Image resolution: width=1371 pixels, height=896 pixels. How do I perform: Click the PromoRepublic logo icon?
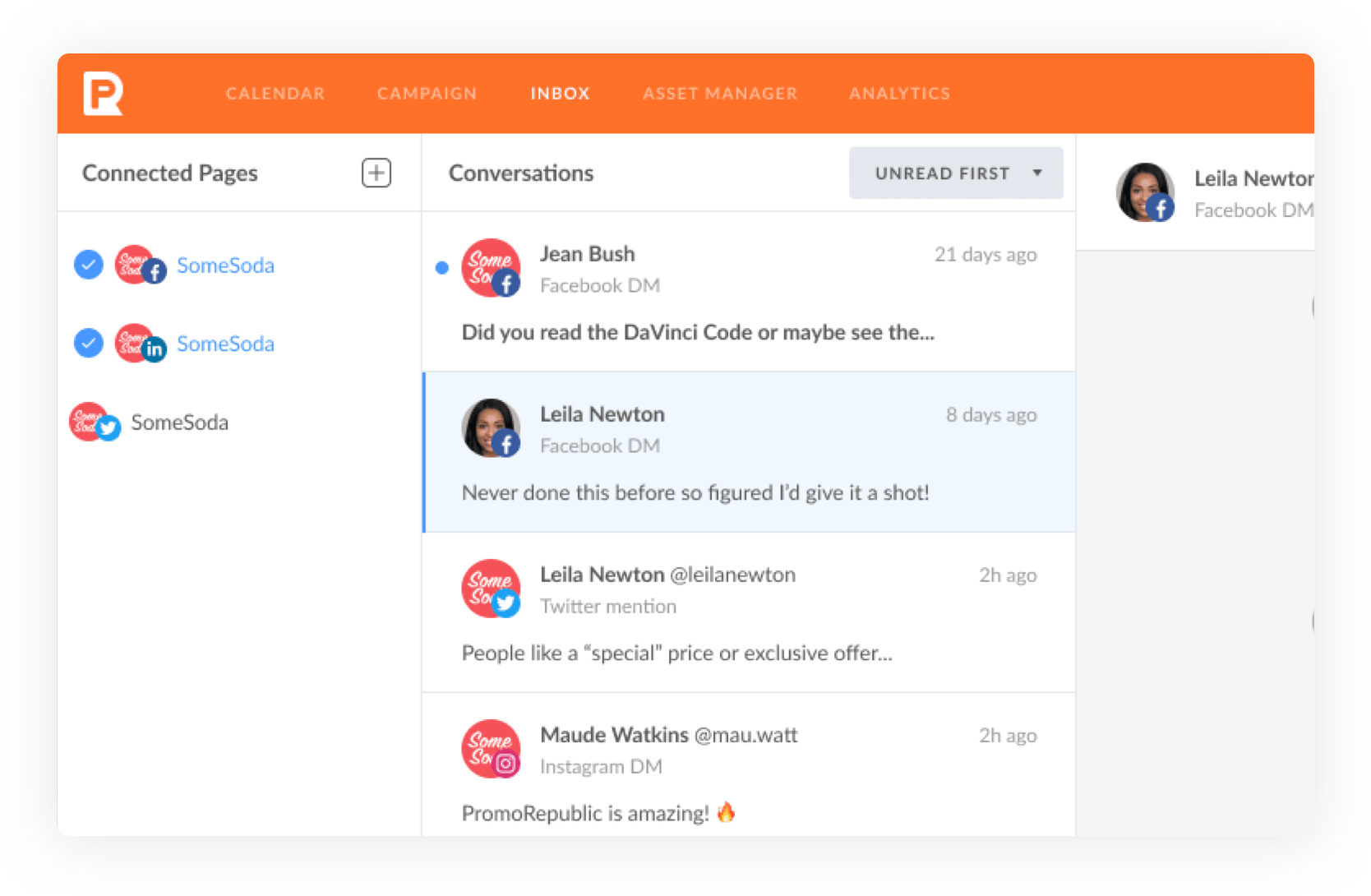[x=103, y=94]
